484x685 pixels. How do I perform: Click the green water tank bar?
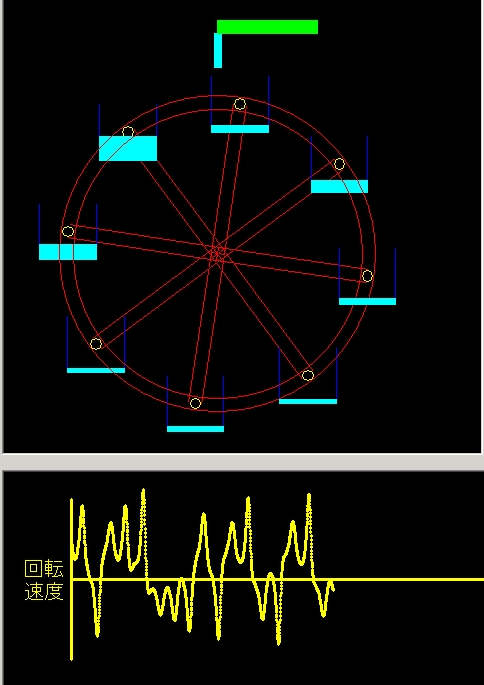pos(267,27)
